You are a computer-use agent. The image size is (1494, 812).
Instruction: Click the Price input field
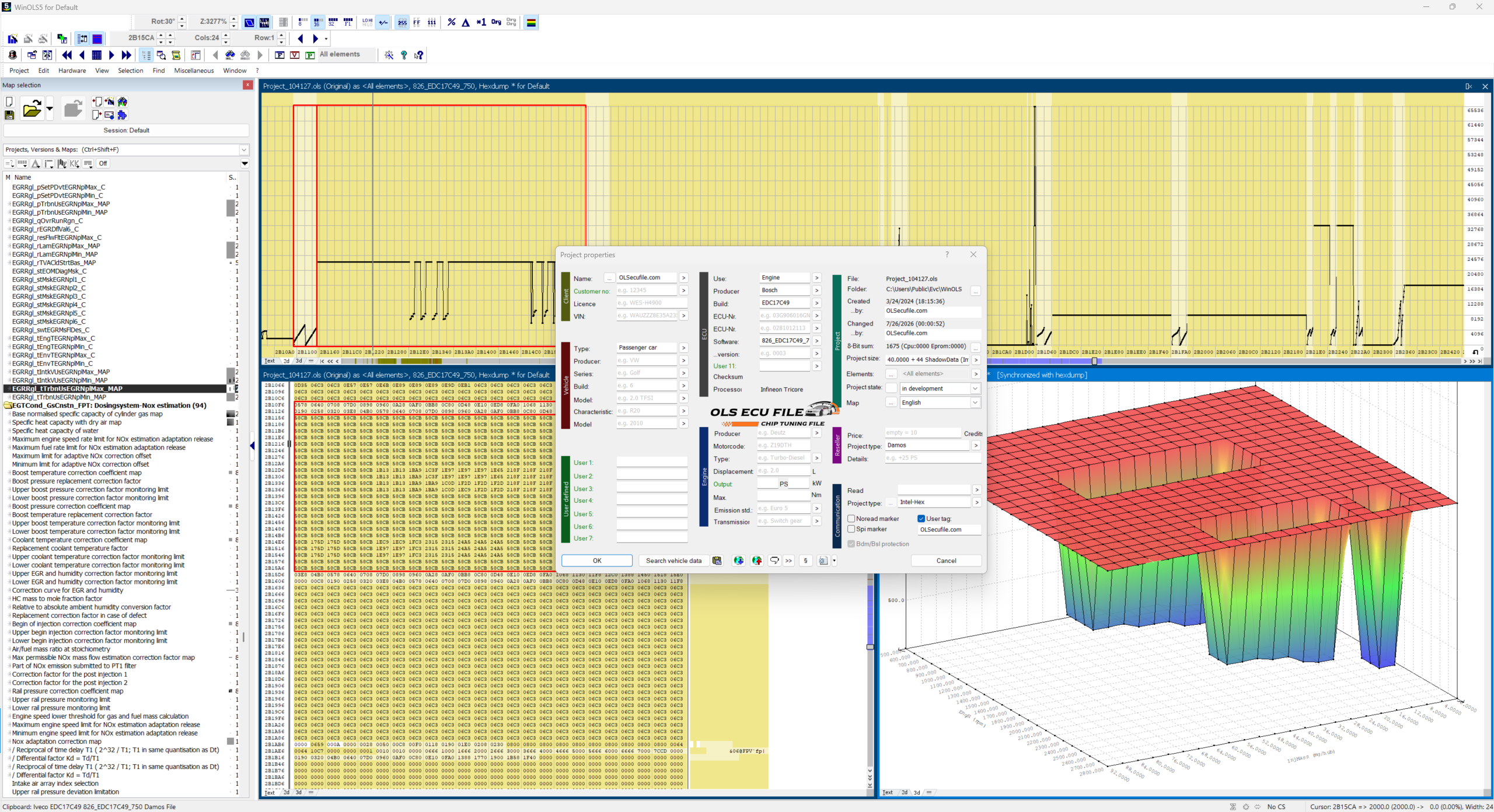(923, 433)
